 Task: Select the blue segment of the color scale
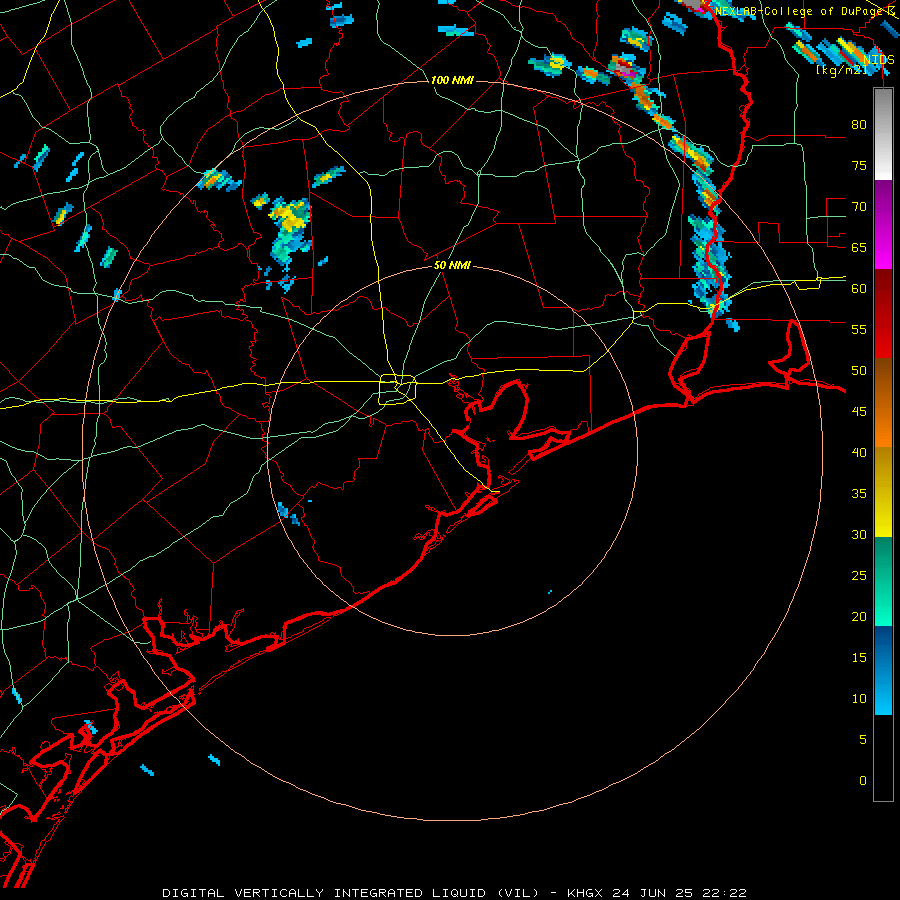pos(883,670)
